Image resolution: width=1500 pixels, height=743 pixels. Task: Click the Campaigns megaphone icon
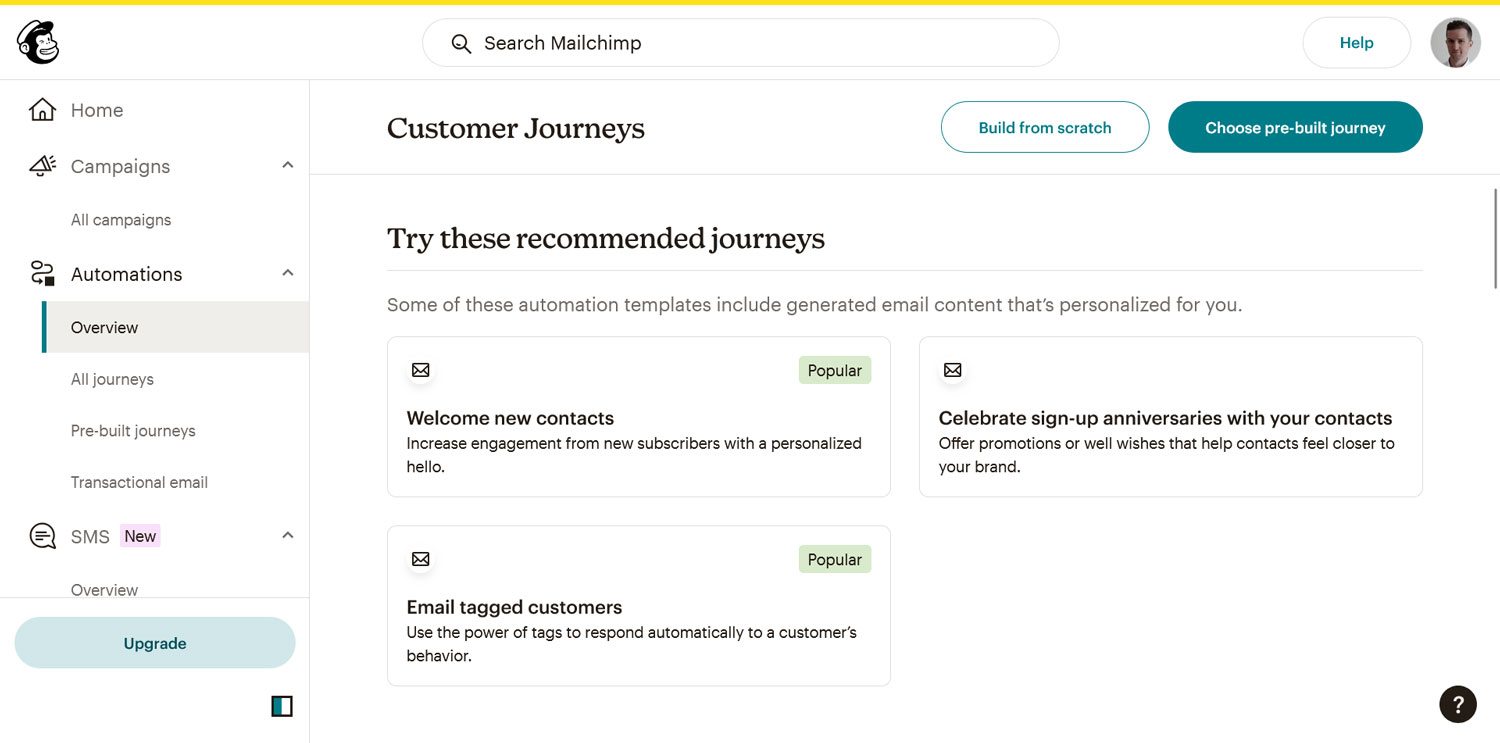[42, 166]
